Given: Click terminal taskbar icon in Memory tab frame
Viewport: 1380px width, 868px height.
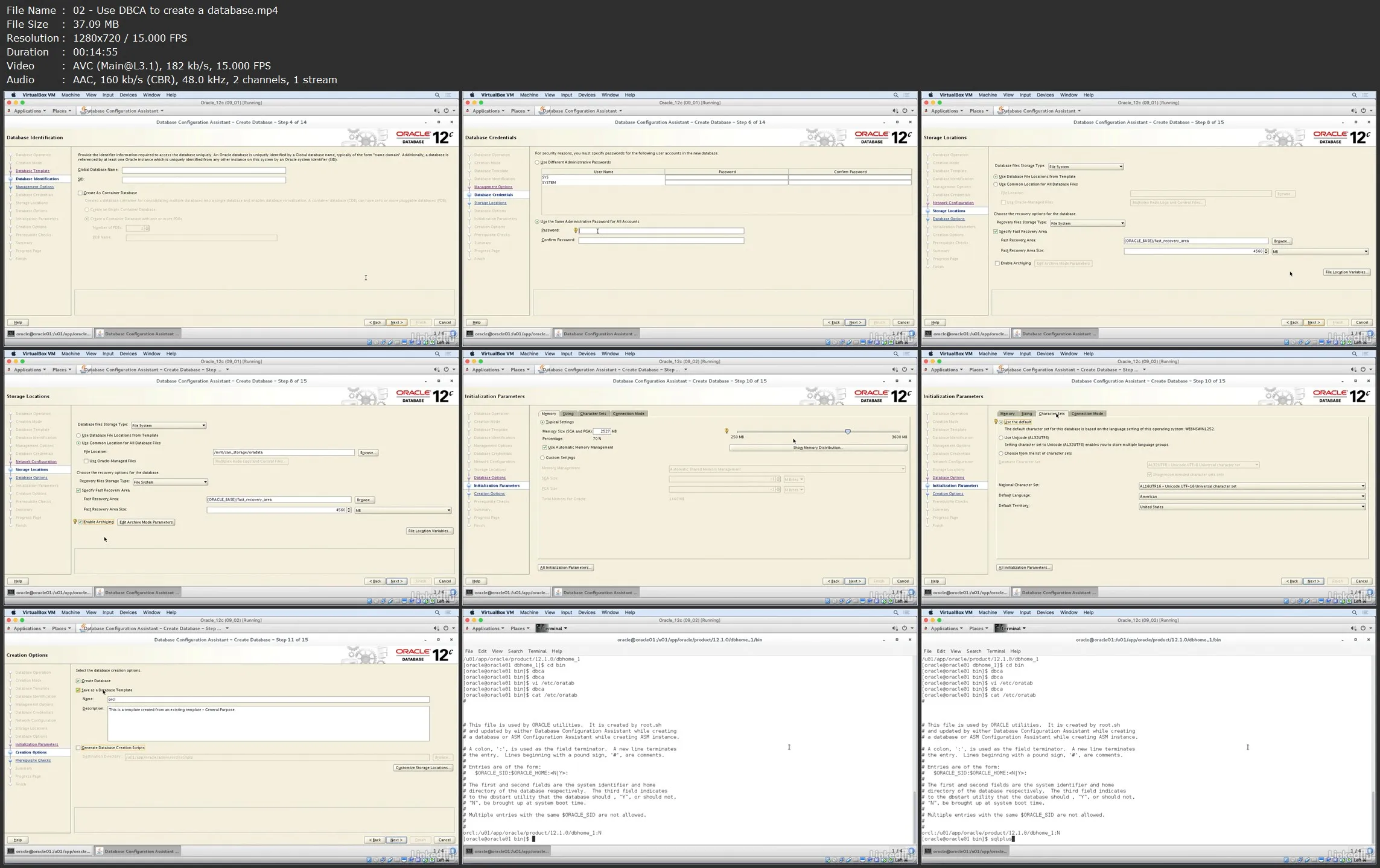Looking at the screenshot, I should tap(469, 592).
